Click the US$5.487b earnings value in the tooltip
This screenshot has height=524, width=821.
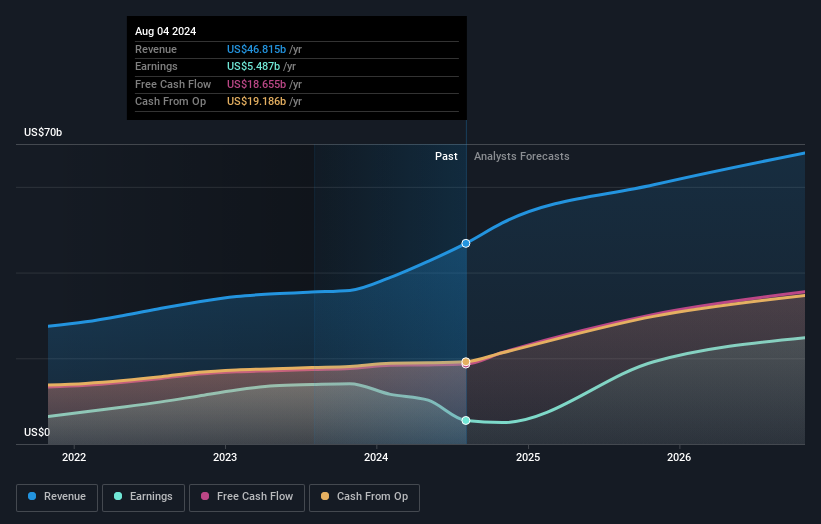click(253, 67)
